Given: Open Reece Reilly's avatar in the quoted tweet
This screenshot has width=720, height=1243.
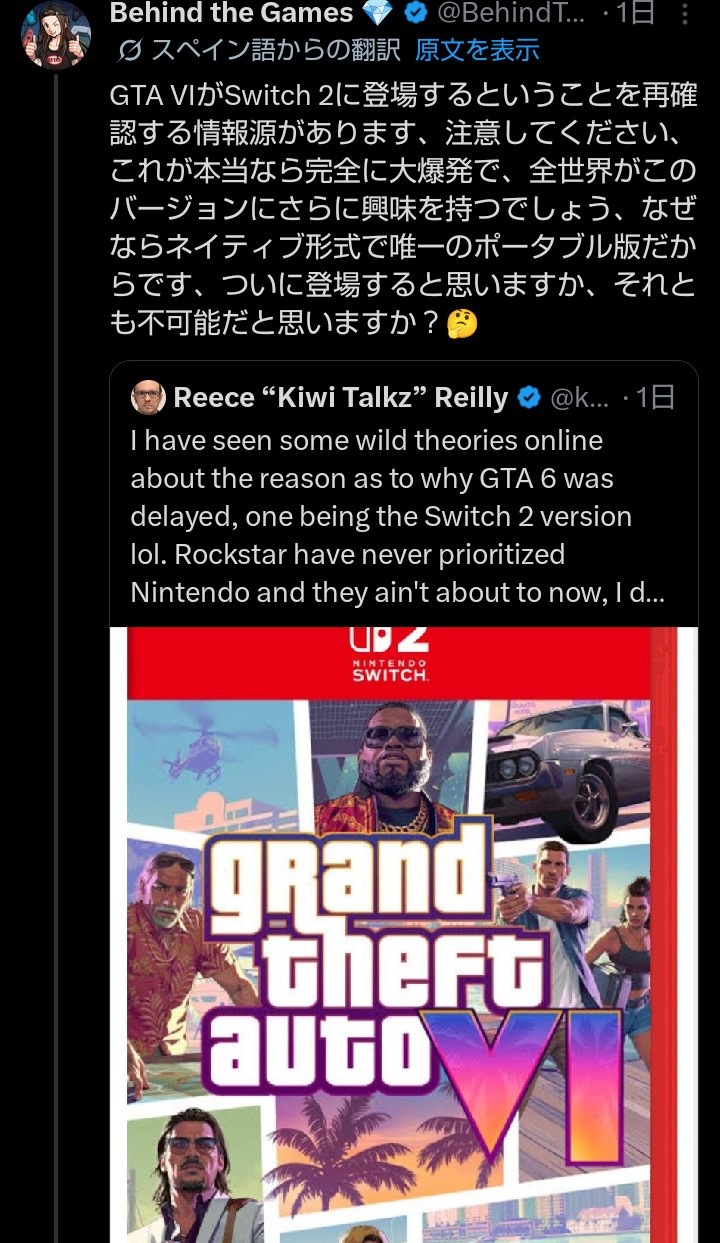Looking at the screenshot, I should 149,398.
